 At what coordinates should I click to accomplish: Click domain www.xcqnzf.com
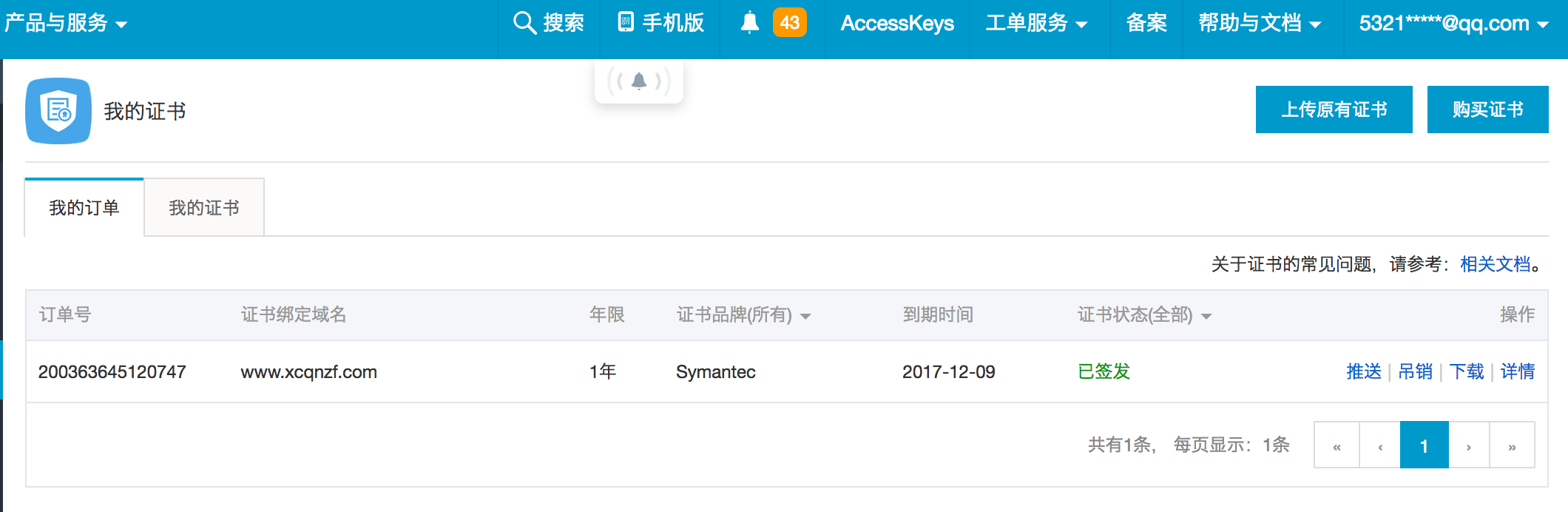coord(309,371)
